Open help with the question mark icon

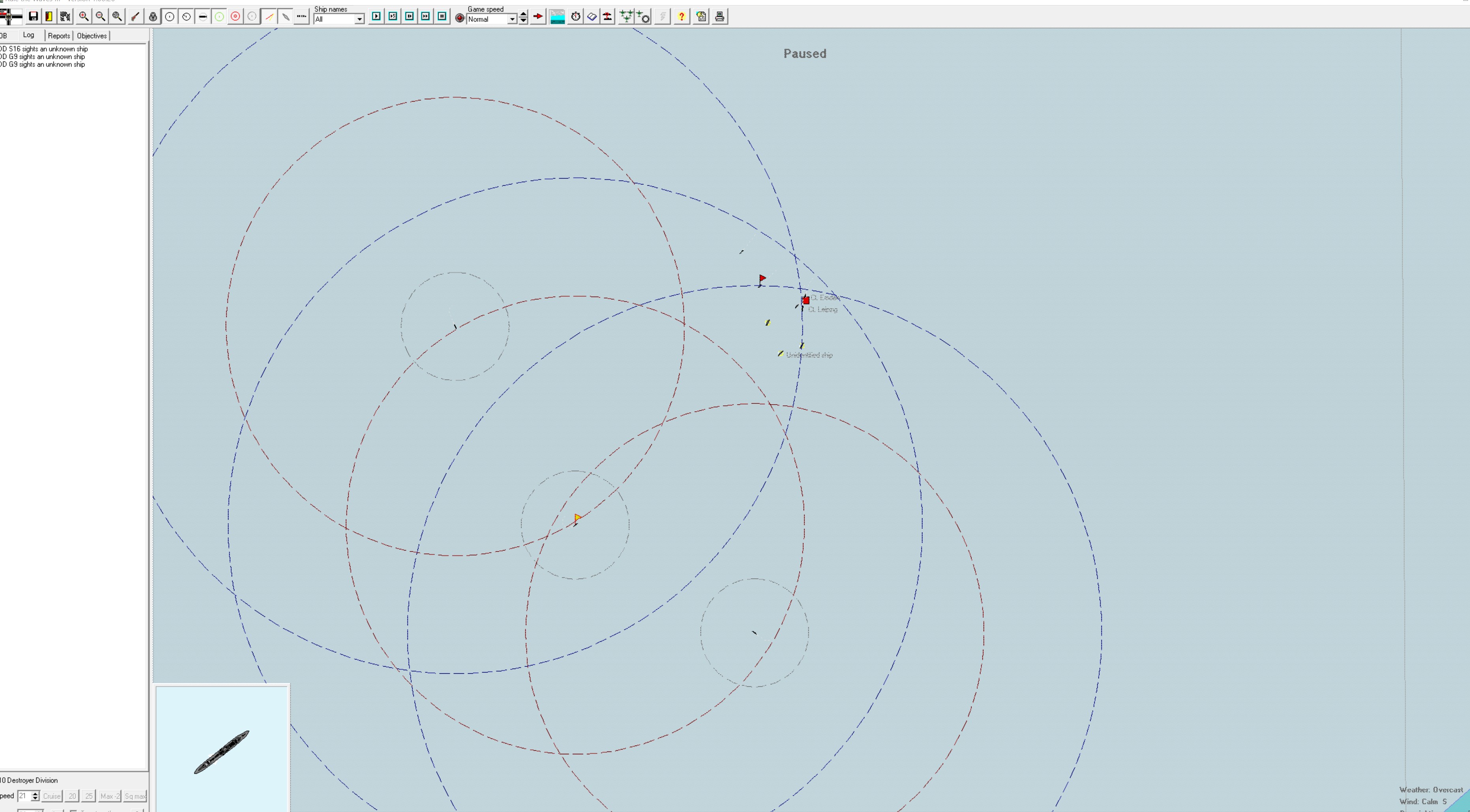[x=681, y=17]
